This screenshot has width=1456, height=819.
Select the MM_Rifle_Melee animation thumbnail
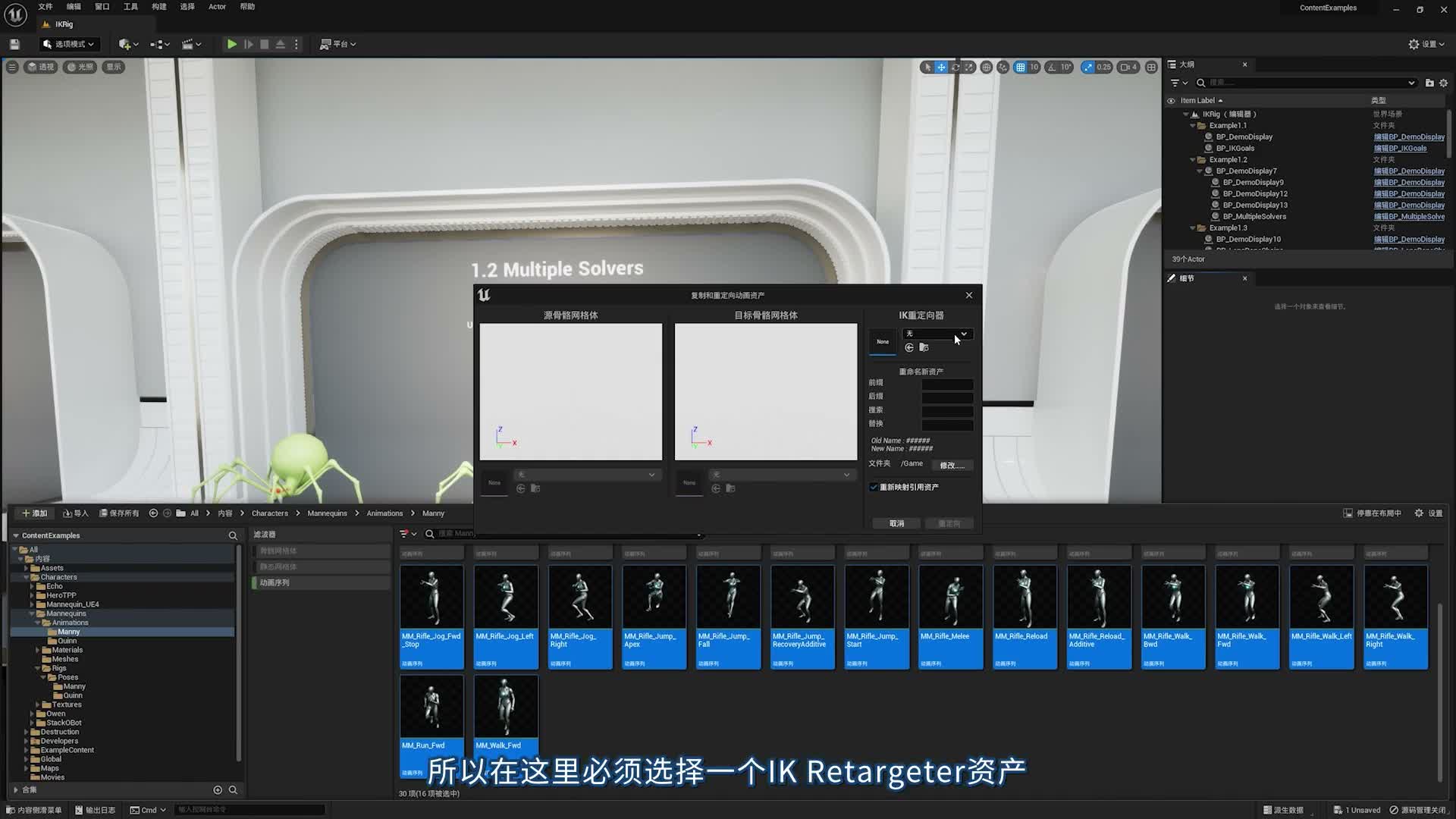[950, 597]
